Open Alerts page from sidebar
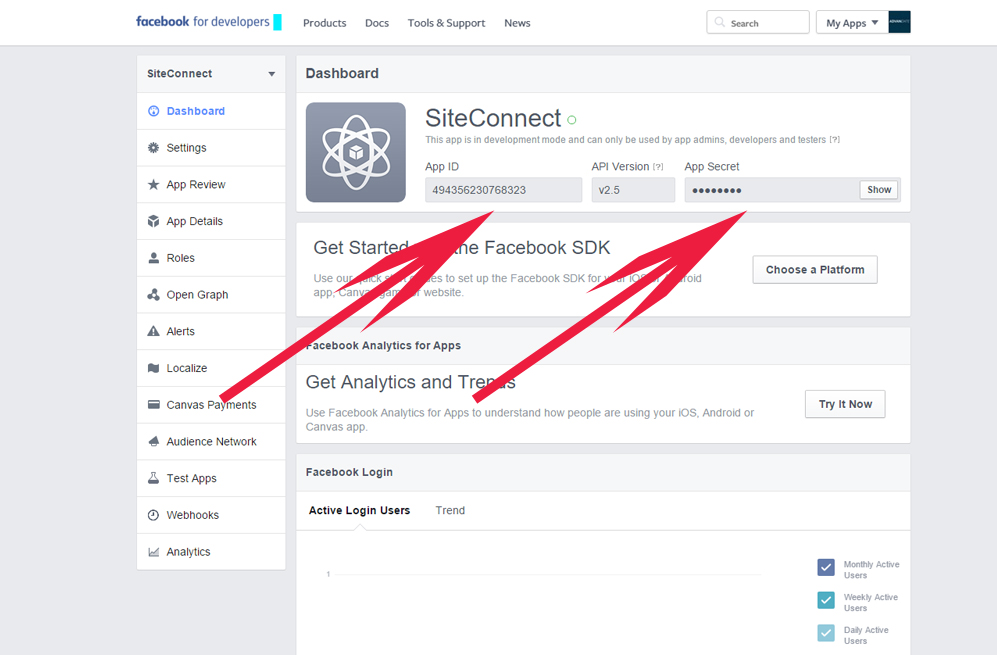This screenshot has width=997, height=655. [x=211, y=331]
